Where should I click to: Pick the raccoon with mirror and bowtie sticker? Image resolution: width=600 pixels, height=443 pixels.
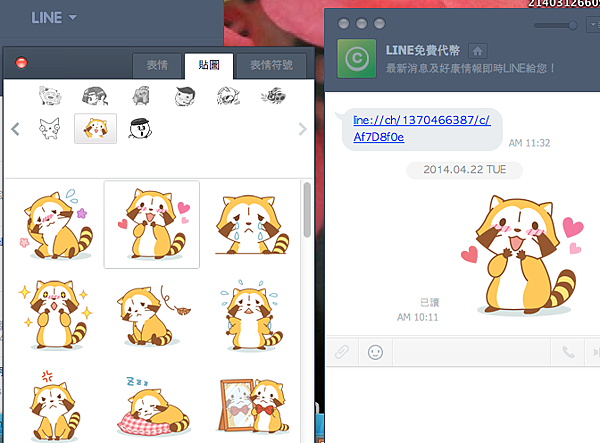(x=253, y=406)
